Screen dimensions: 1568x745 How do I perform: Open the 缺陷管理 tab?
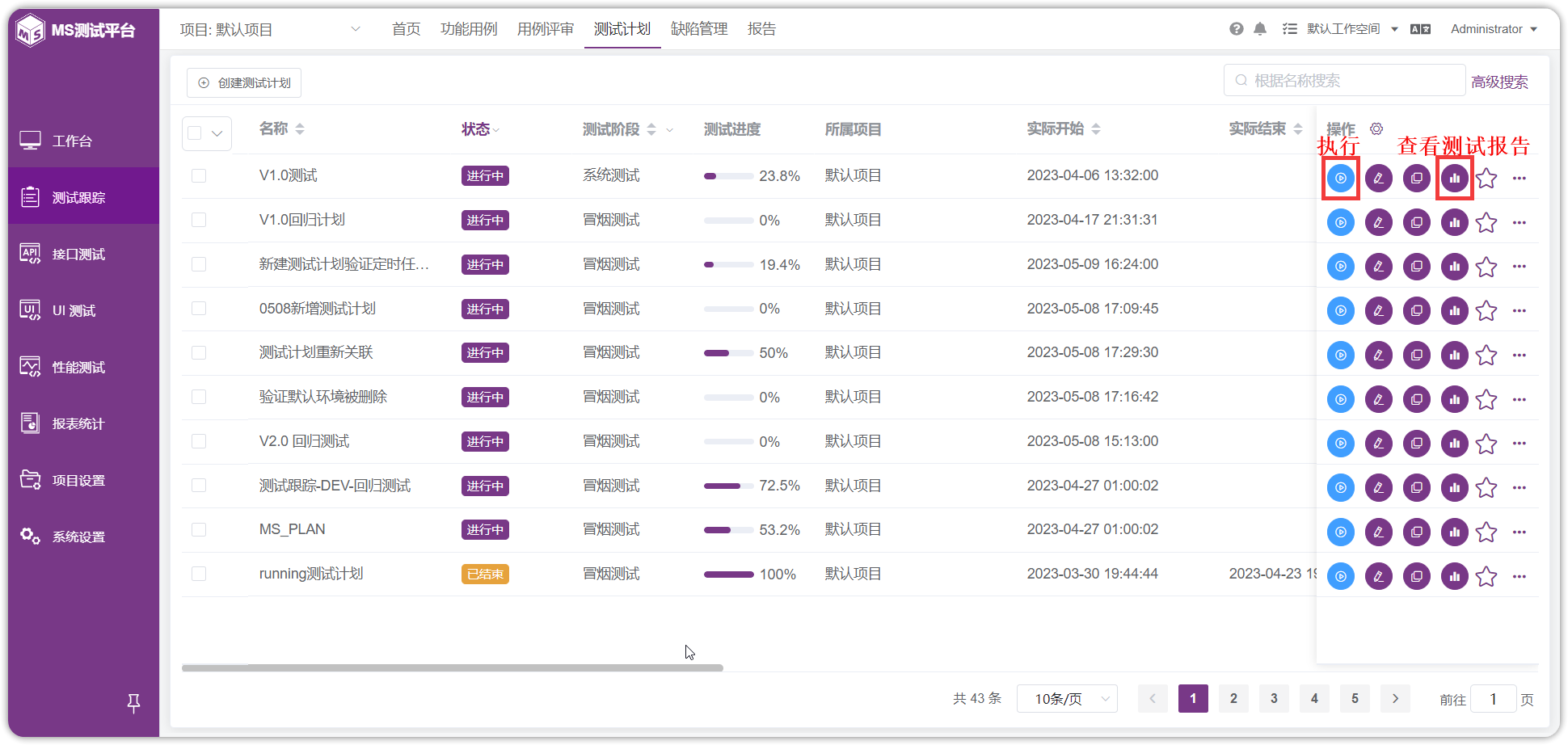699,29
